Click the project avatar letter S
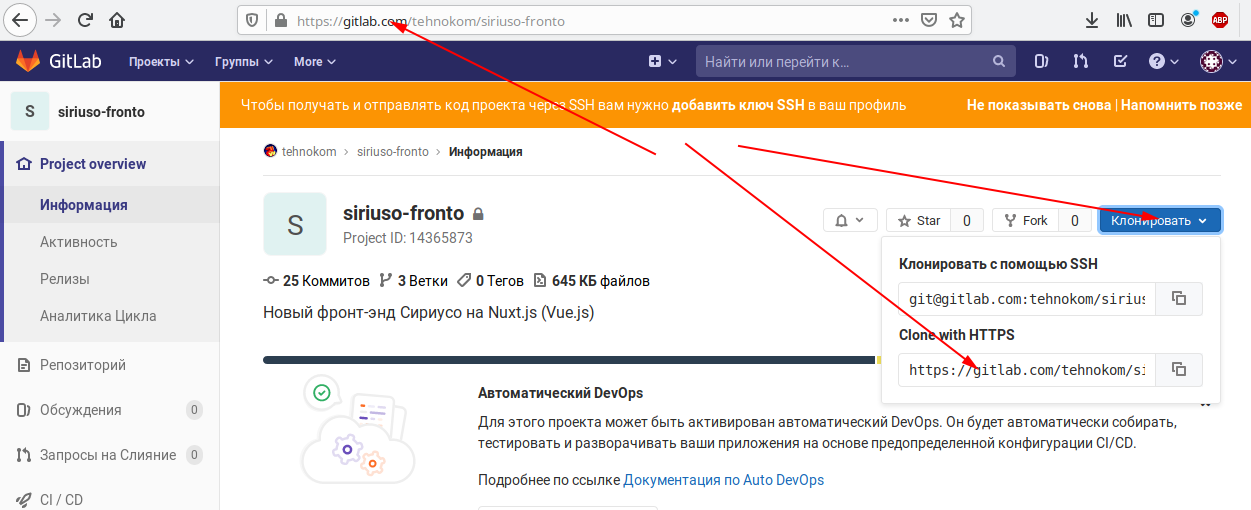 pyautogui.click(x=295, y=224)
